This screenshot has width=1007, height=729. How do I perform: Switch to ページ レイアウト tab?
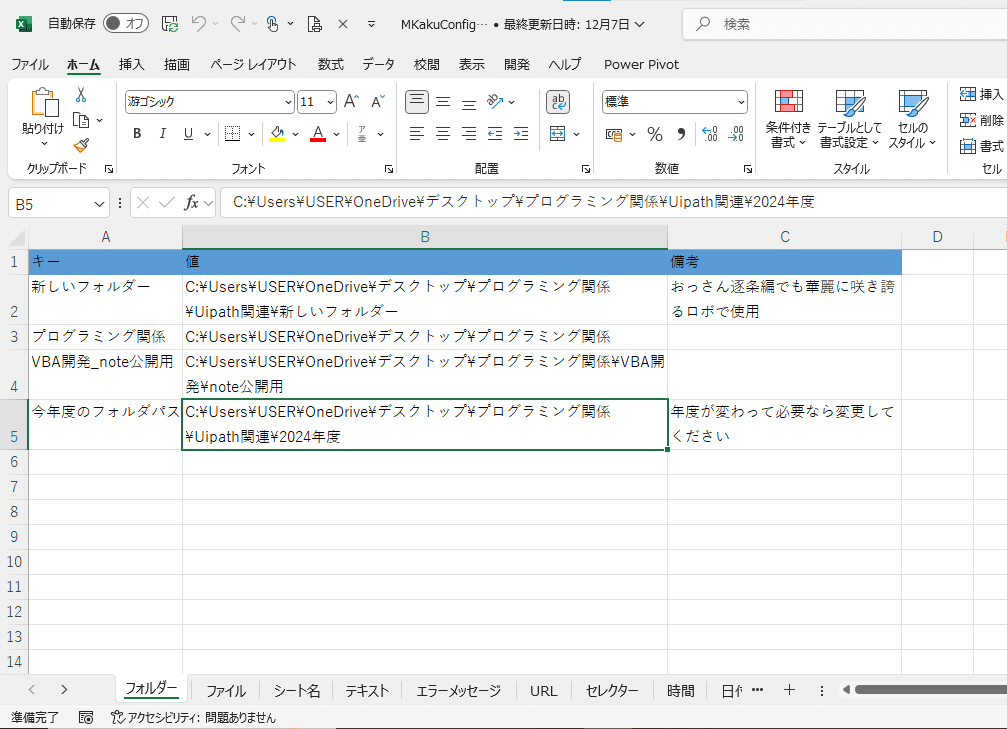(253, 64)
